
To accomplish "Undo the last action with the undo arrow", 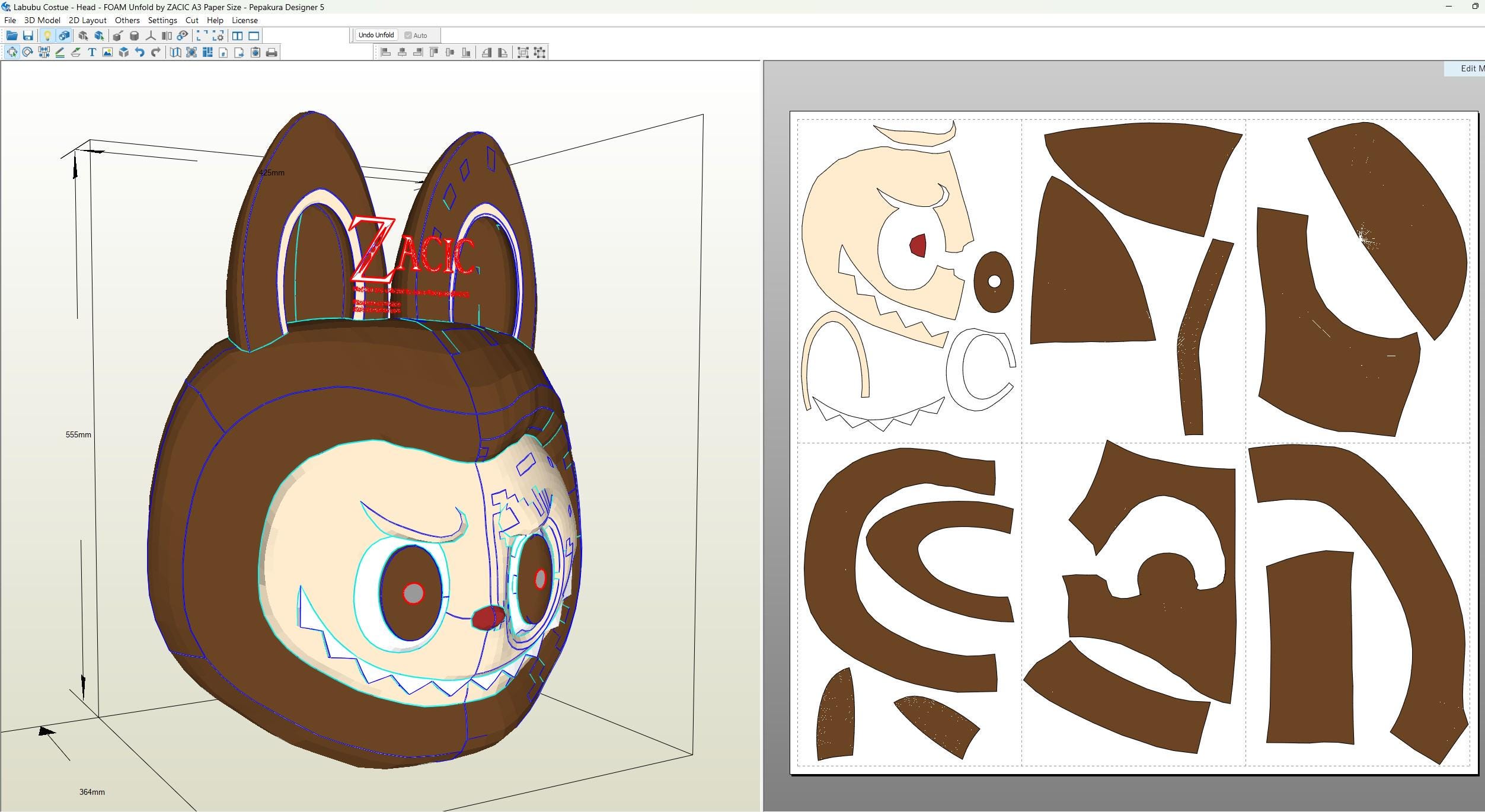I will pos(140,52).
